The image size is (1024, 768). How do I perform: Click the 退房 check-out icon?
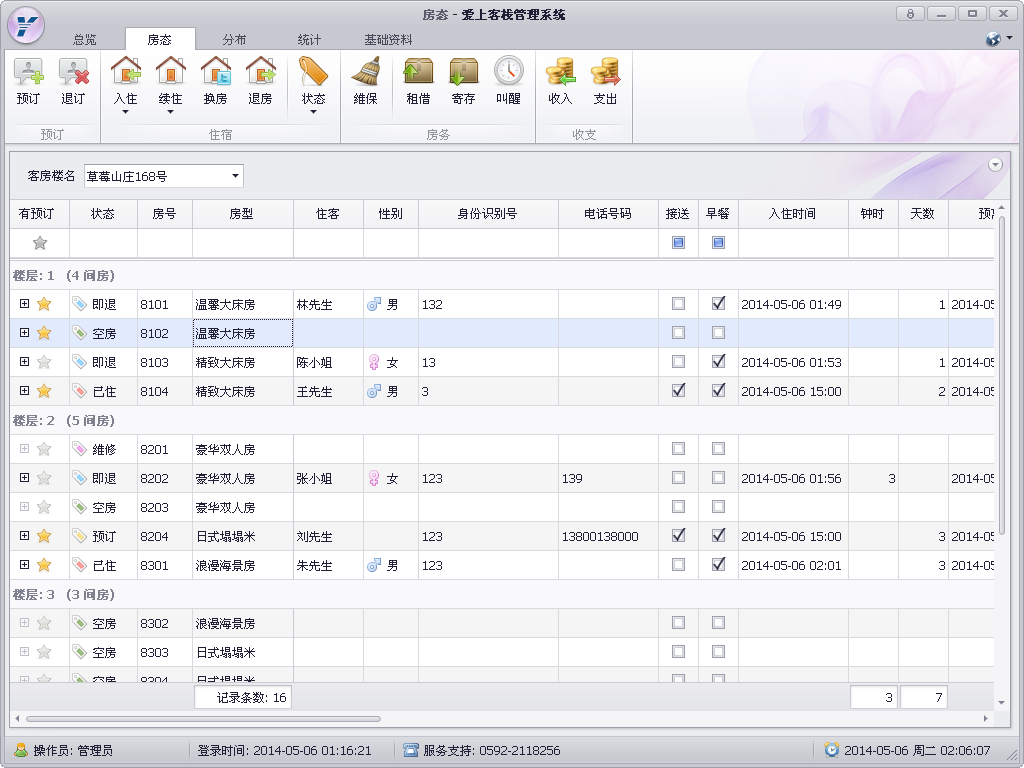tap(260, 73)
